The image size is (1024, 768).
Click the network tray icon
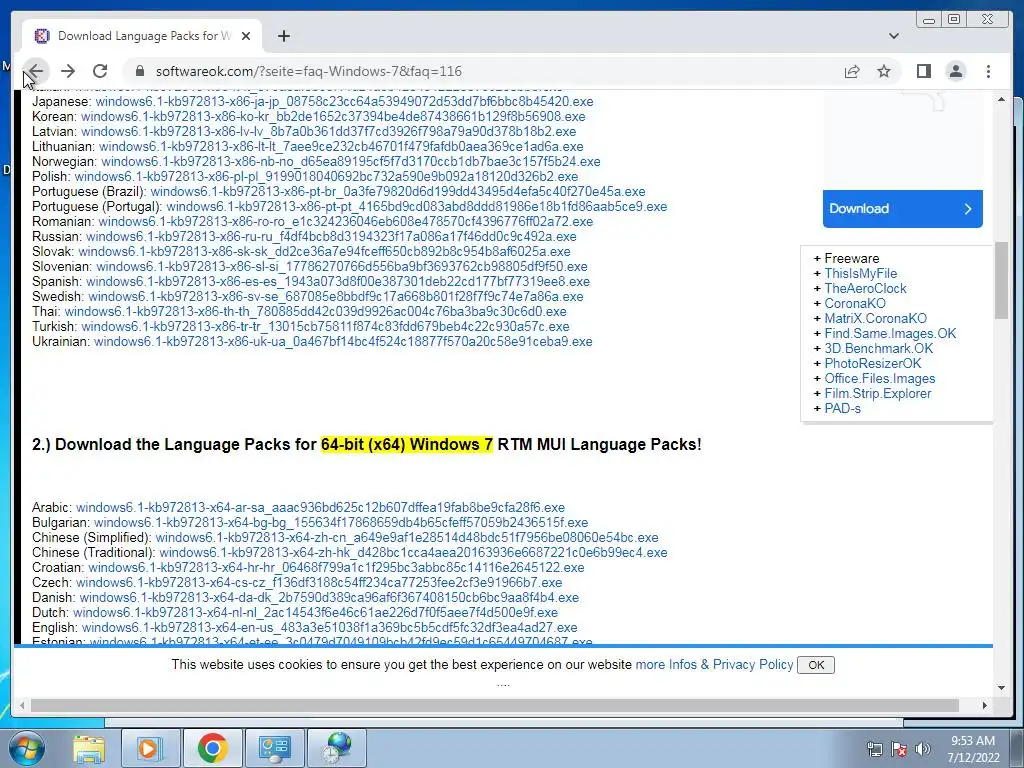874,749
